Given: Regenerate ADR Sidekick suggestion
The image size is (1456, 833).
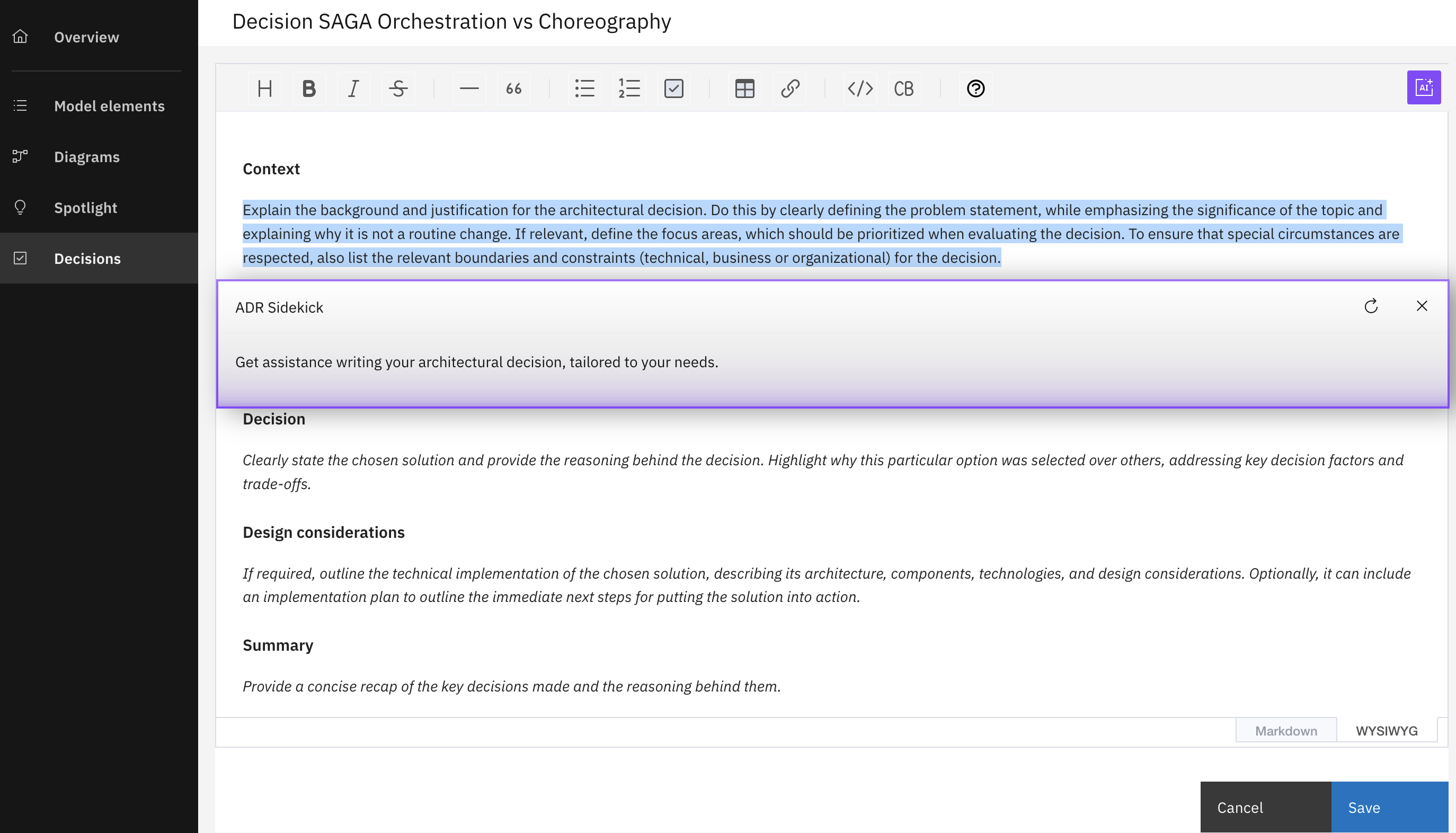Looking at the screenshot, I should (x=1371, y=307).
